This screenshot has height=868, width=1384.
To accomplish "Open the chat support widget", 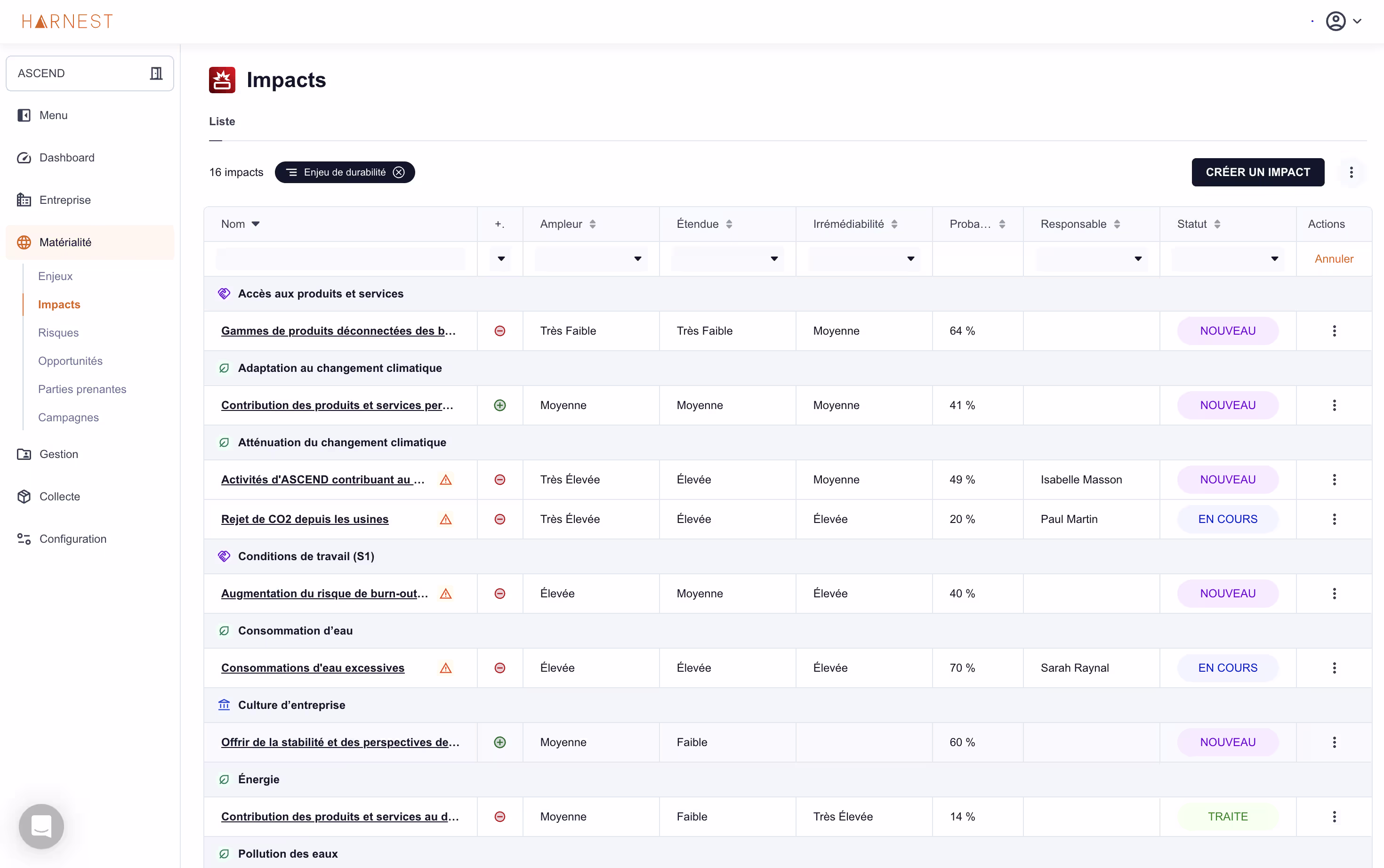I will [x=41, y=826].
